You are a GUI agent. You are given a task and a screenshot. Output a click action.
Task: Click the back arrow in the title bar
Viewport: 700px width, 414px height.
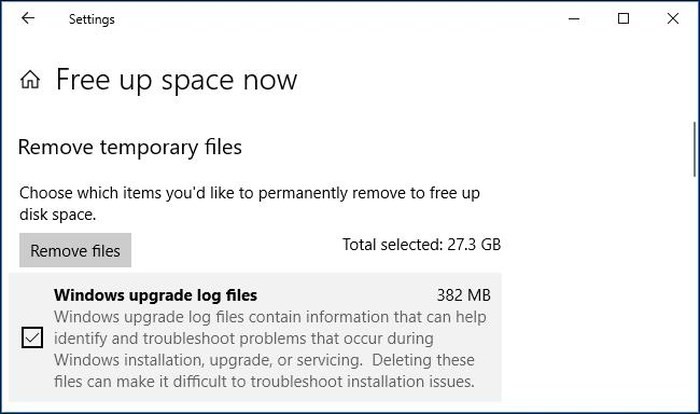(x=27, y=18)
